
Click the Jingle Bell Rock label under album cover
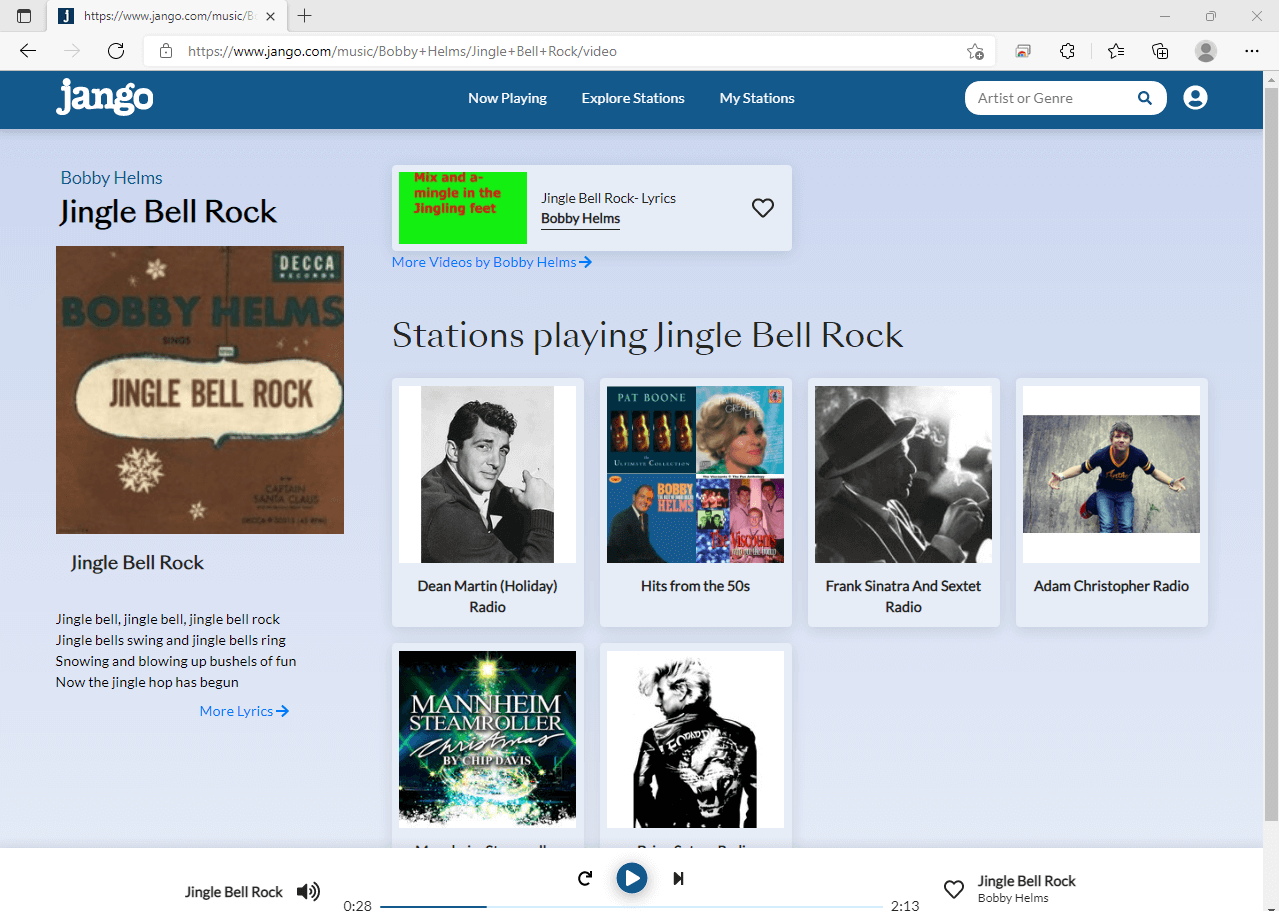[137, 563]
